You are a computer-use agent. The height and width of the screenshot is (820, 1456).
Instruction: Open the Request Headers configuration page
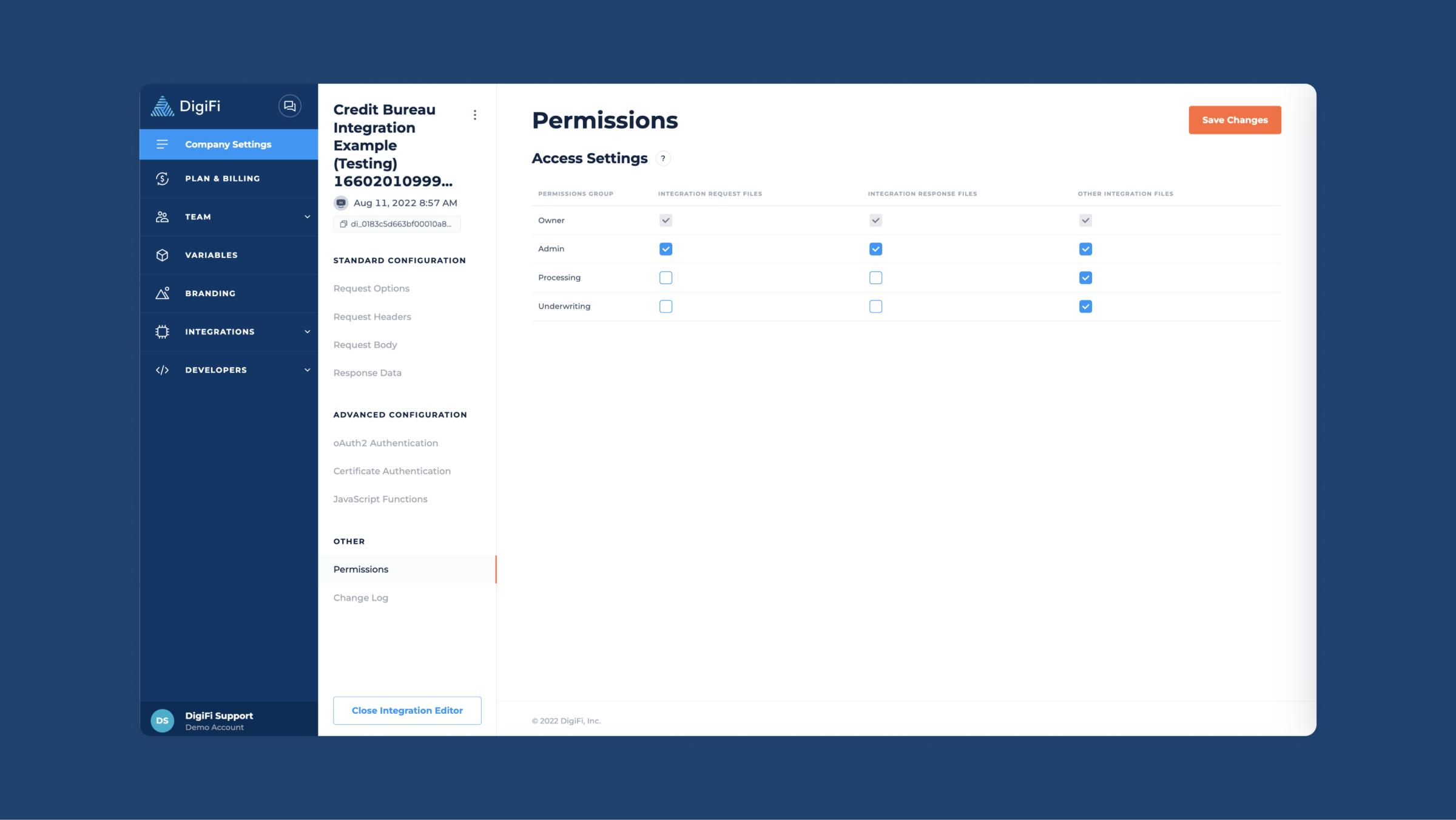coord(372,317)
